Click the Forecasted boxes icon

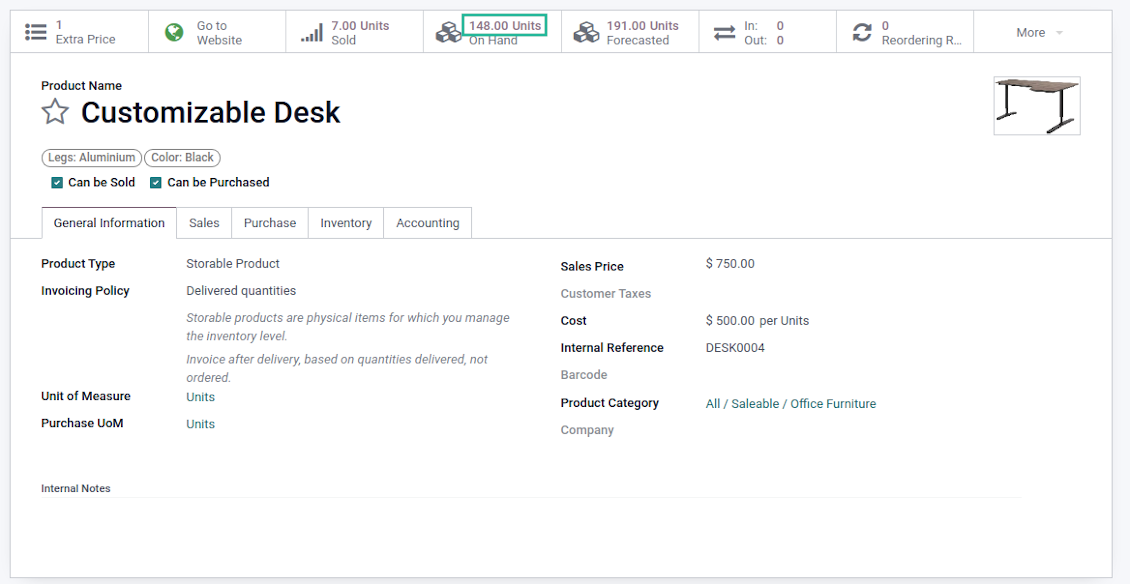(586, 32)
